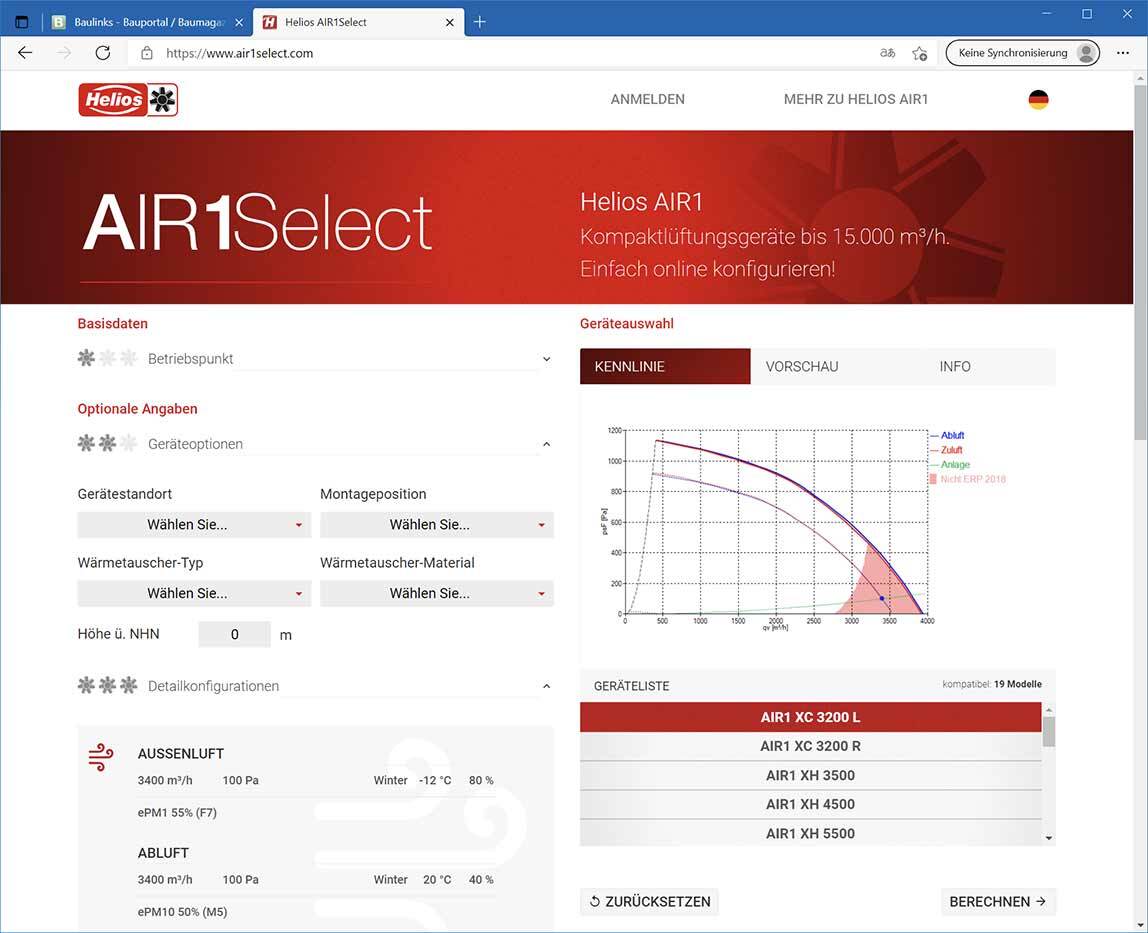
Task: Open the Wärmetauscher-Typ dropdown
Action: point(194,593)
